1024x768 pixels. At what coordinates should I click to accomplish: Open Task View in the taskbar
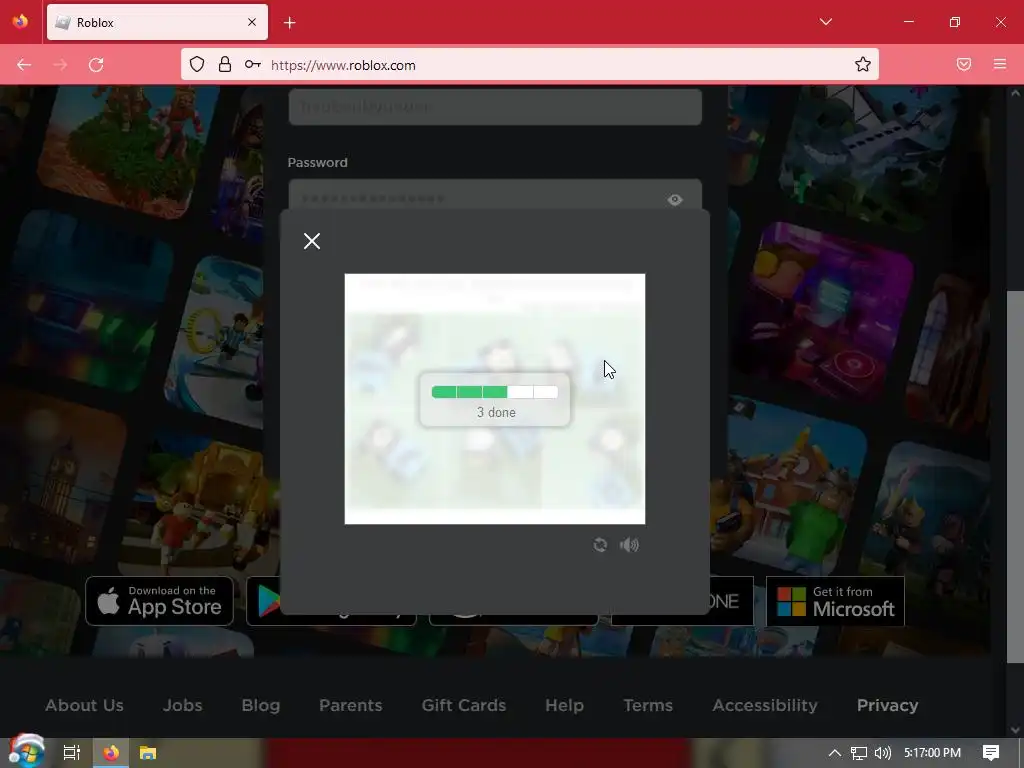coord(71,752)
